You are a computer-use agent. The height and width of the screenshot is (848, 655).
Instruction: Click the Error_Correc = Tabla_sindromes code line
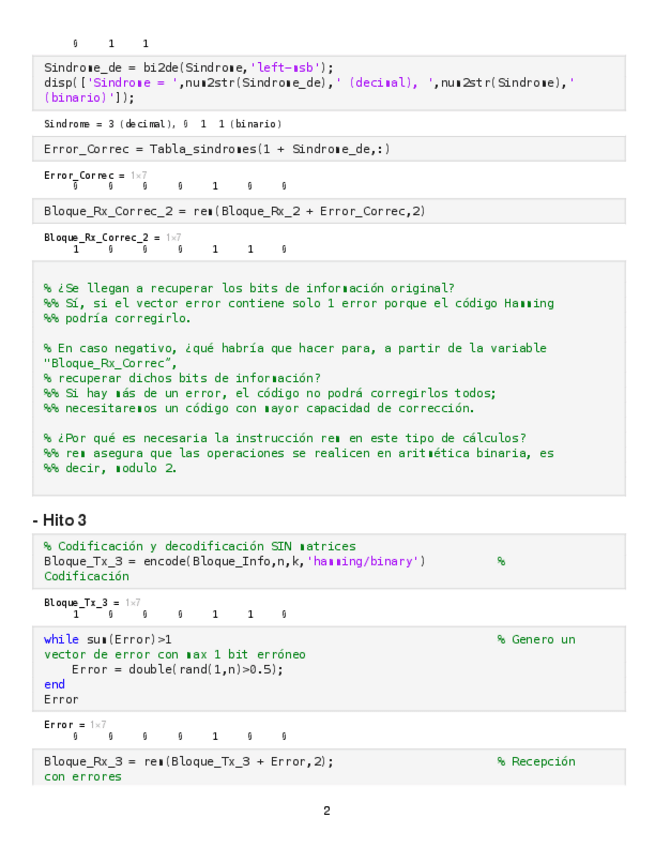[216, 149]
